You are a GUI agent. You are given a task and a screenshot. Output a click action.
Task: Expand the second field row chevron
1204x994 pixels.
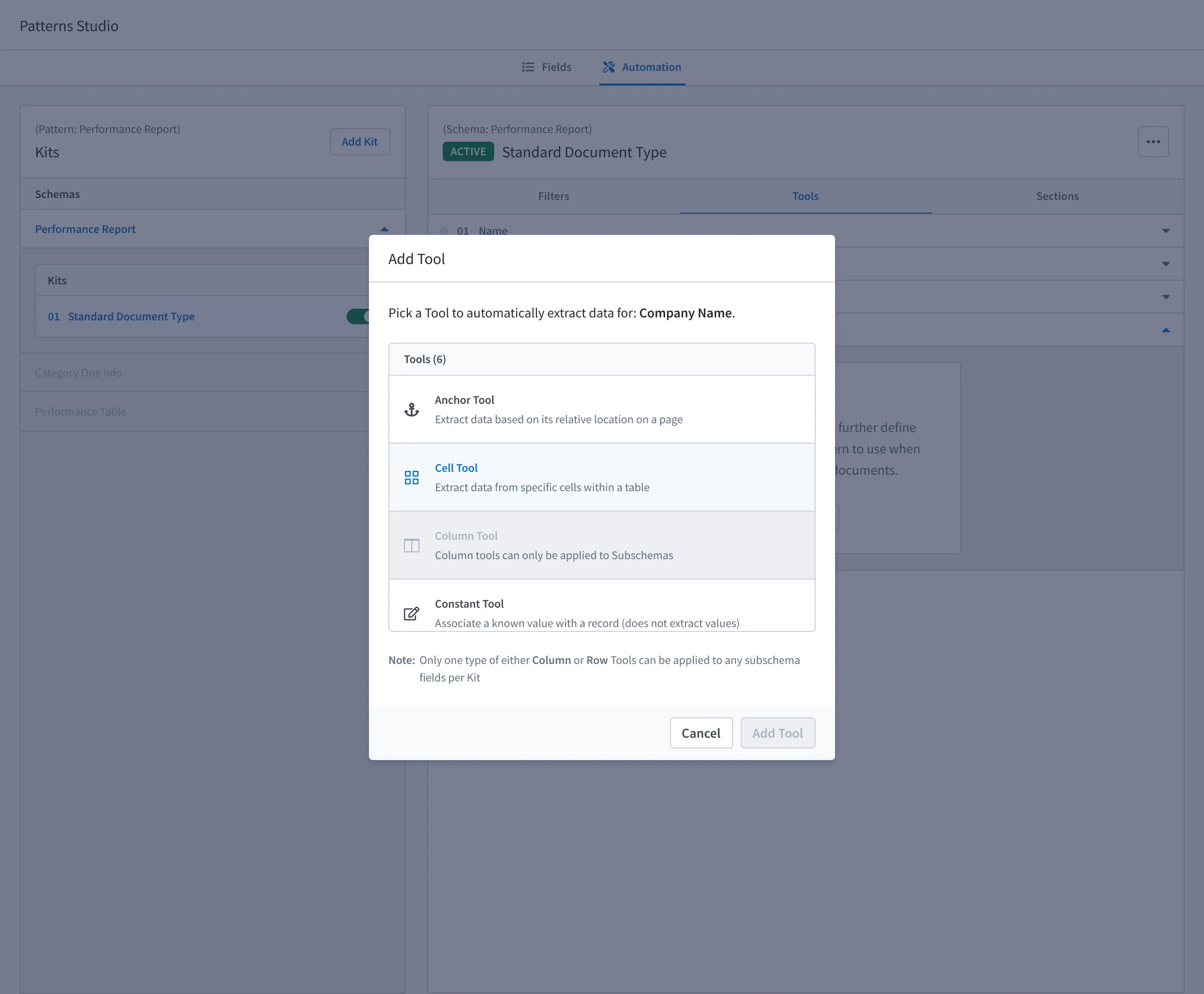[x=1166, y=264]
